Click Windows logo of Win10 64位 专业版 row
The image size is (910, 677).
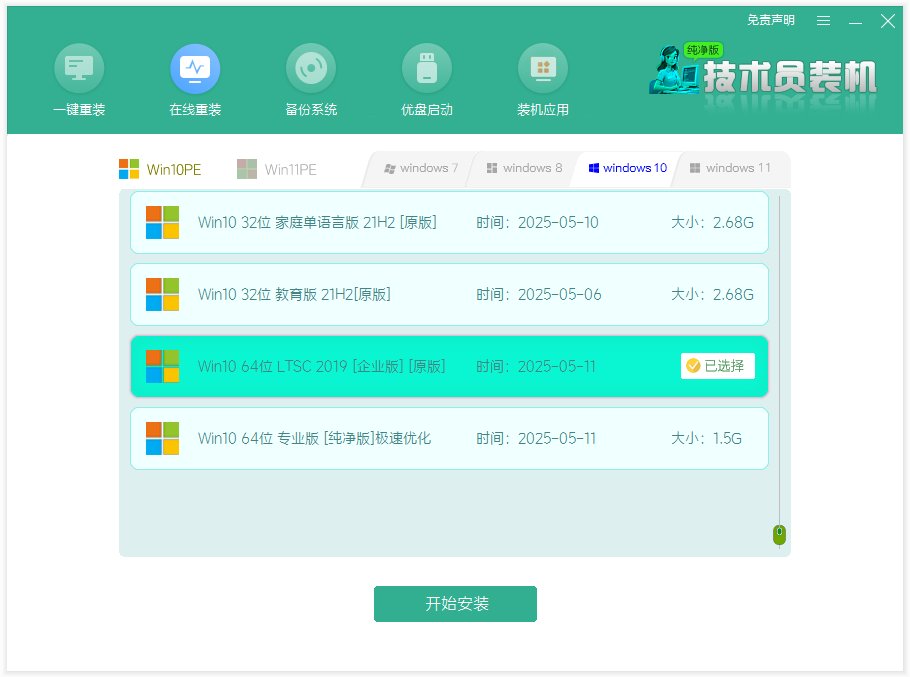[162, 439]
